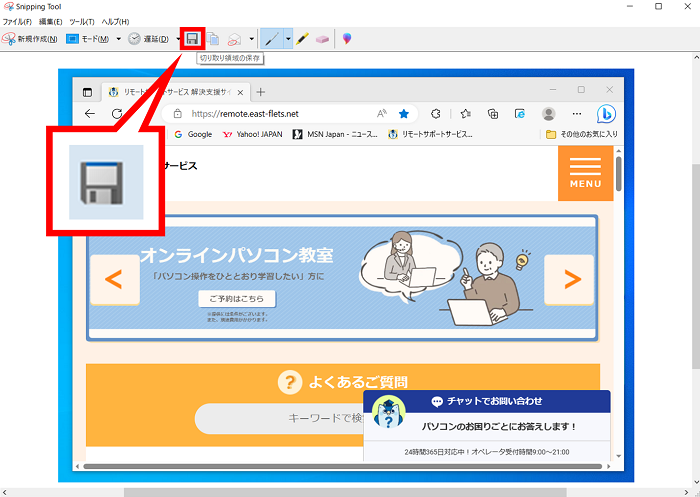The height and width of the screenshot is (497, 700).
Task: Click the owl mascot chat icon
Action: point(388,413)
